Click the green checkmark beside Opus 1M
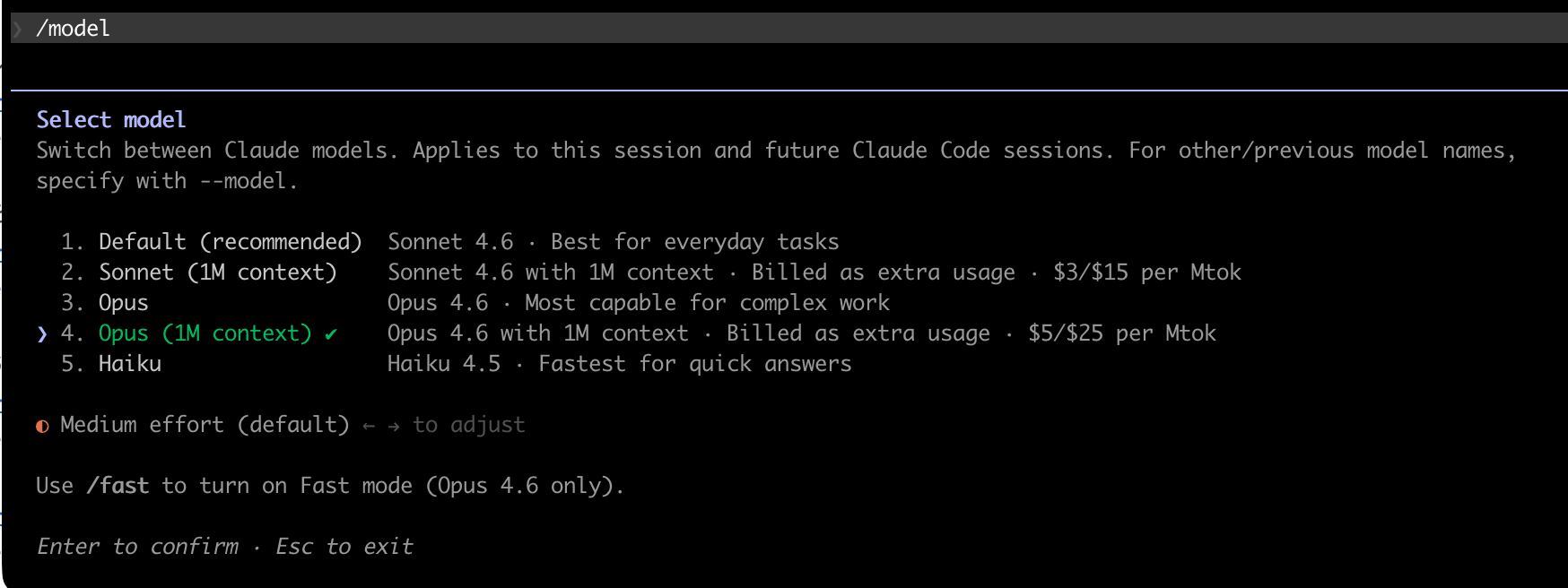This screenshot has width=1568, height=588. pos(331,334)
